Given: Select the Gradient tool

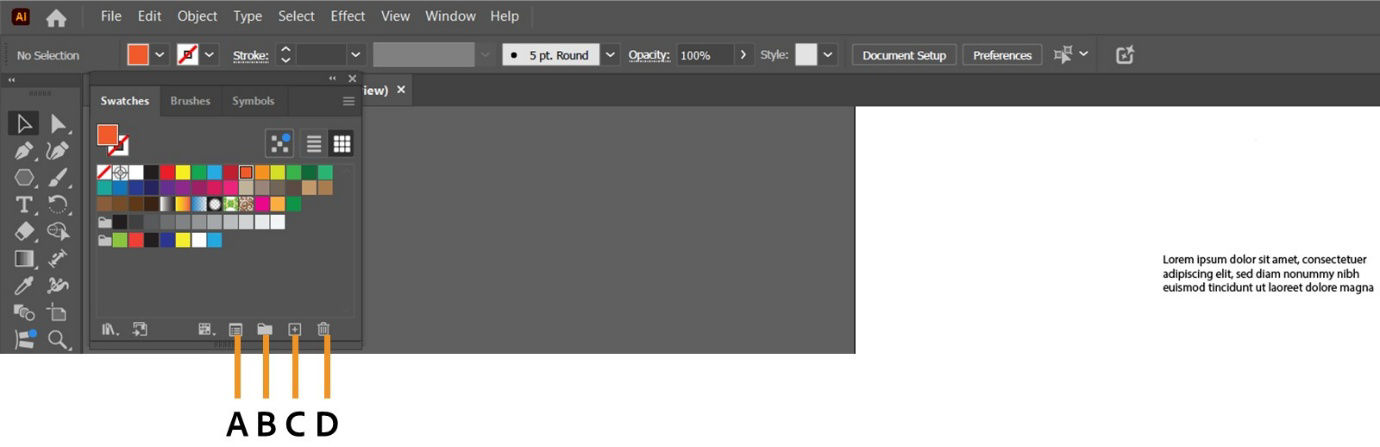Looking at the screenshot, I should [x=25, y=259].
